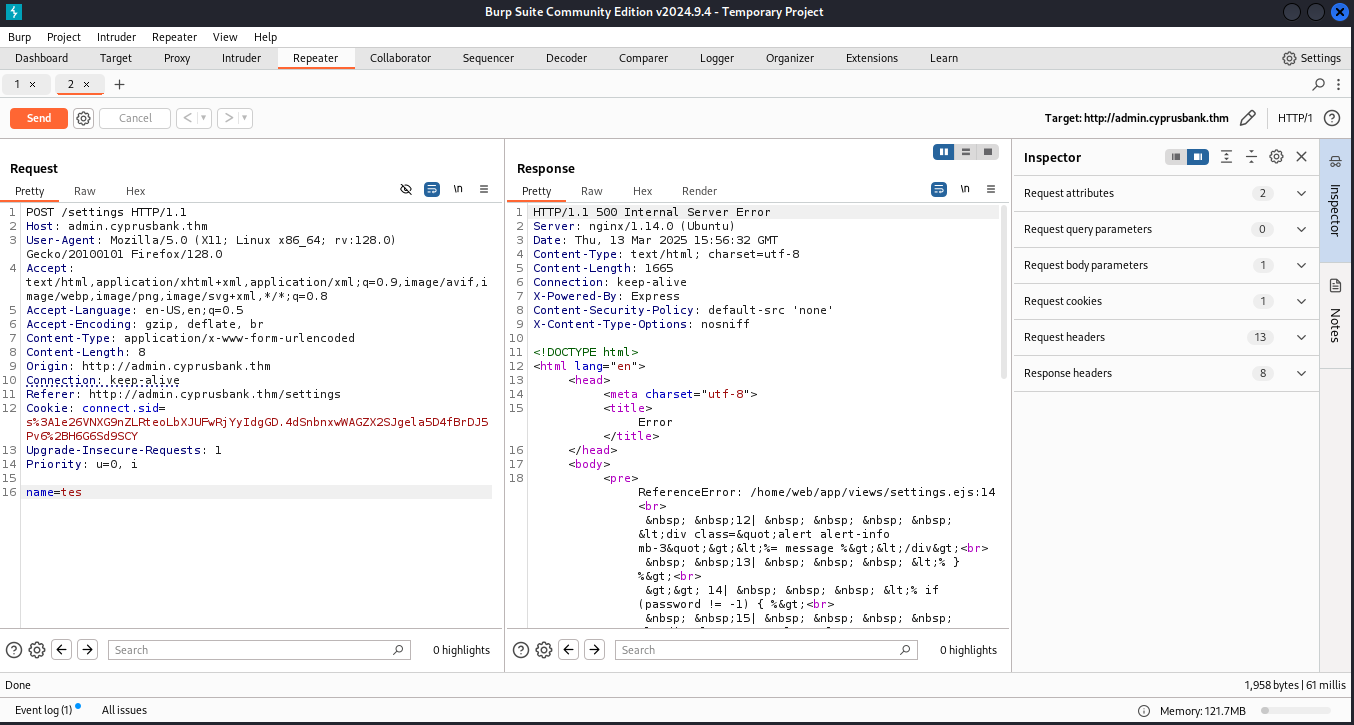Jump to next response search match
Viewport: 1354px width, 725px height.
click(x=595, y=650)
